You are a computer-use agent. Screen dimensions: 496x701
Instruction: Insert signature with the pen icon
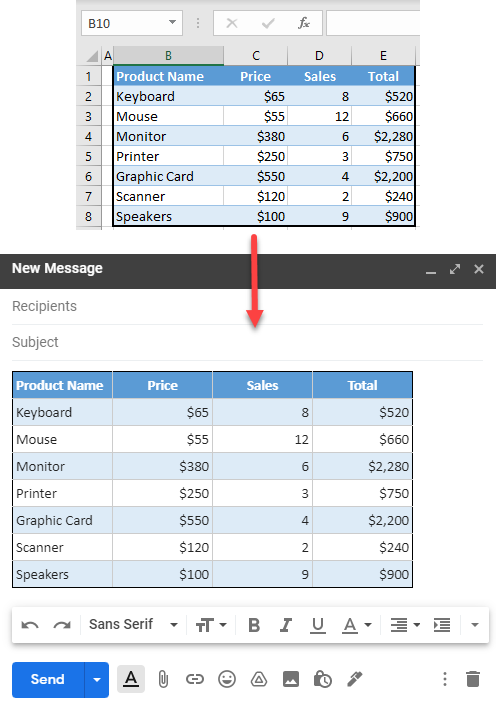pyautogui.click(x=354, y=680)
